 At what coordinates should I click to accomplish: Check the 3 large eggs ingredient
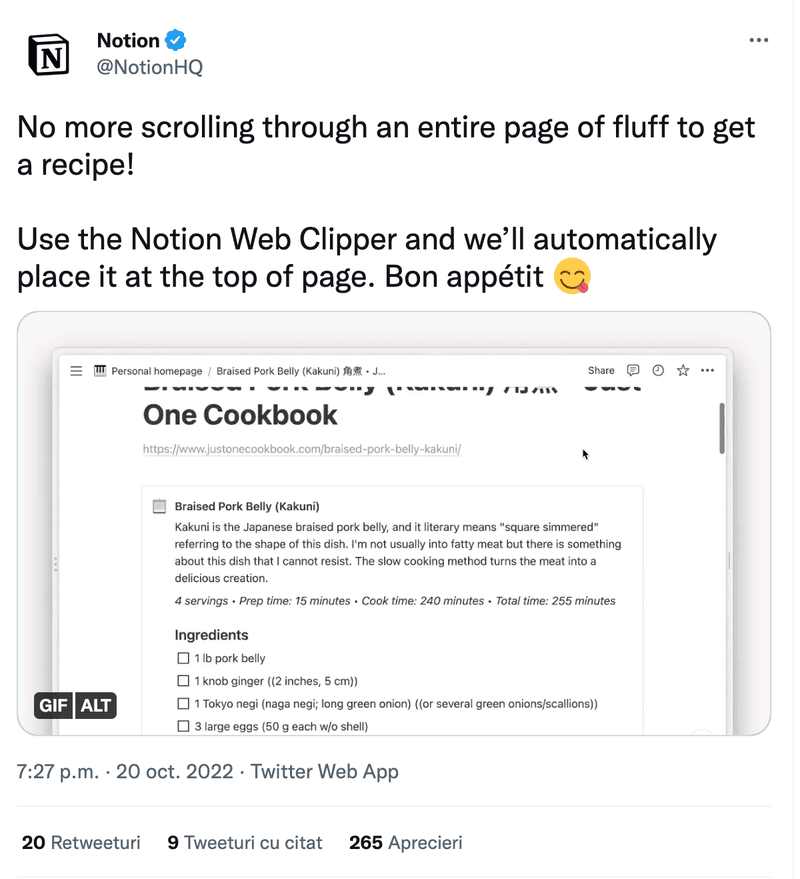coord(182,725)
